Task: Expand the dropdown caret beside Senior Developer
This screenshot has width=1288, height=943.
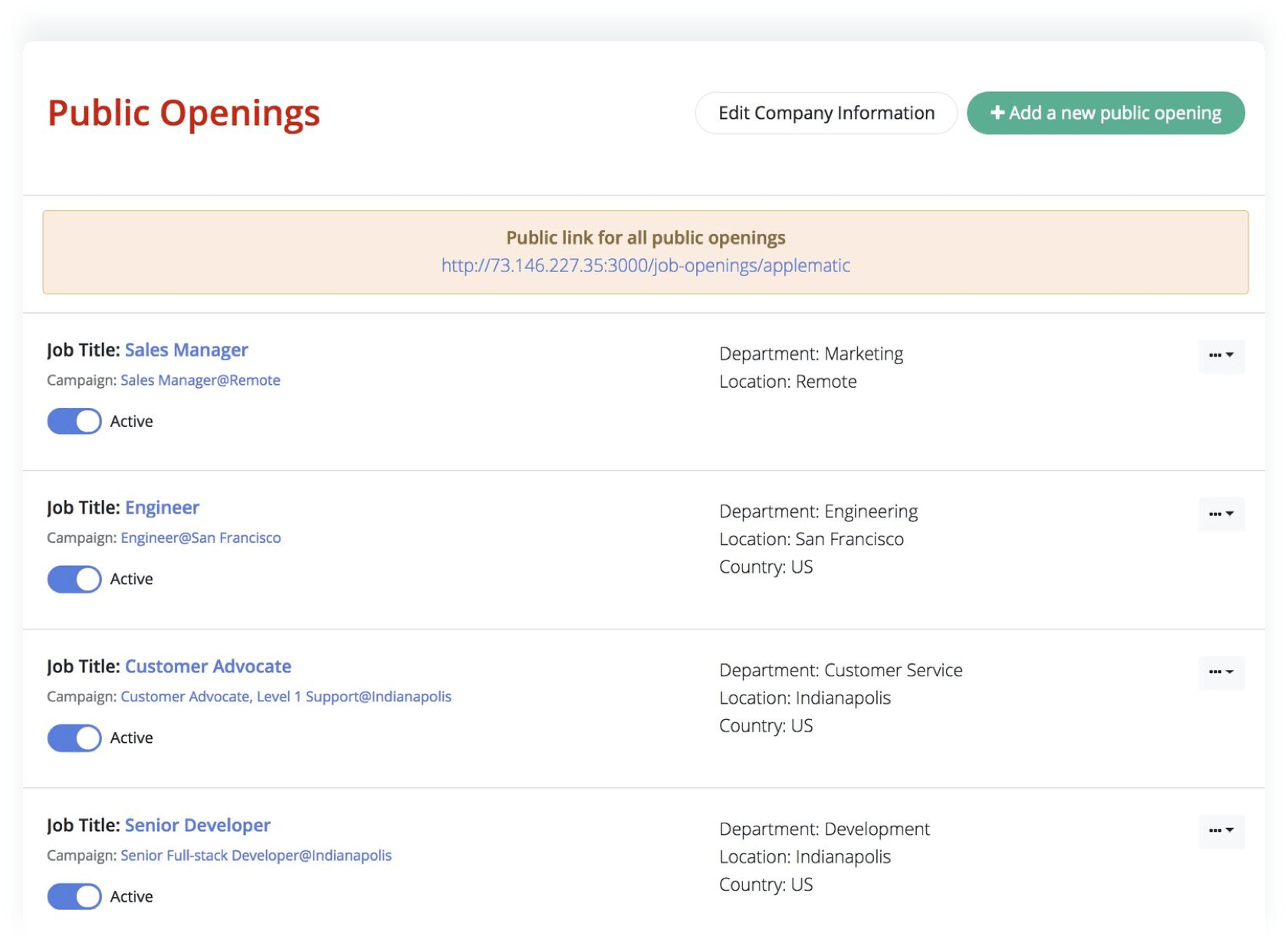Action: point(1230,832)
